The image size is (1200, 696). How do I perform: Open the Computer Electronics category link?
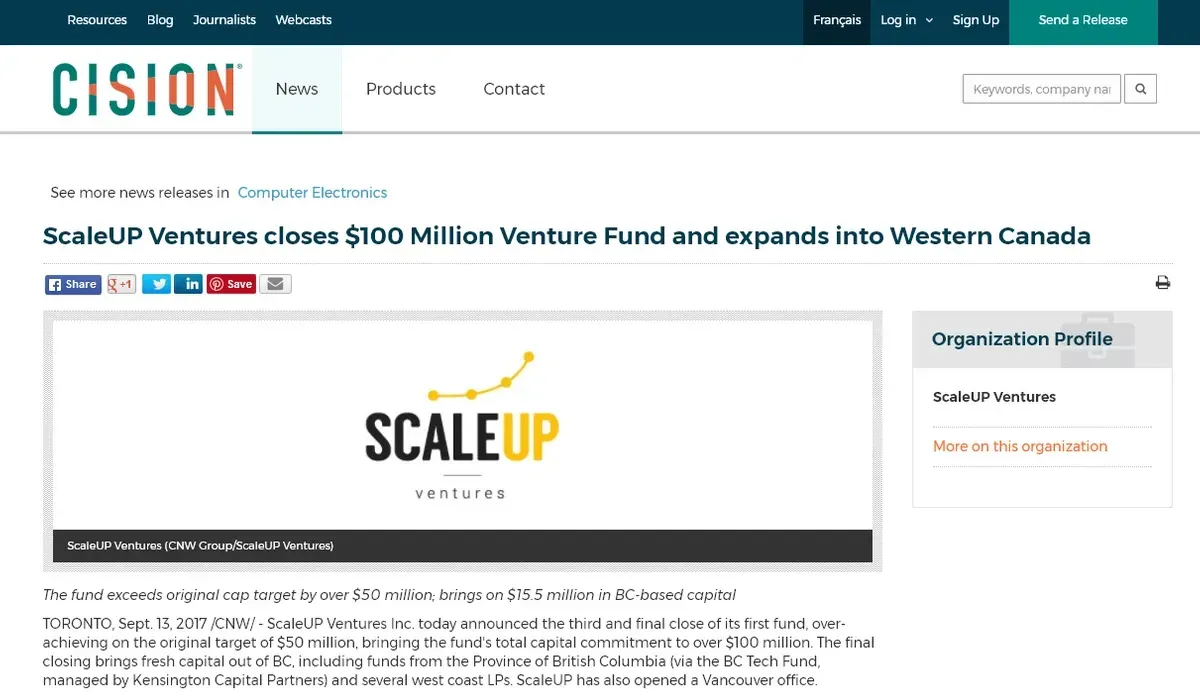[312, 193]
